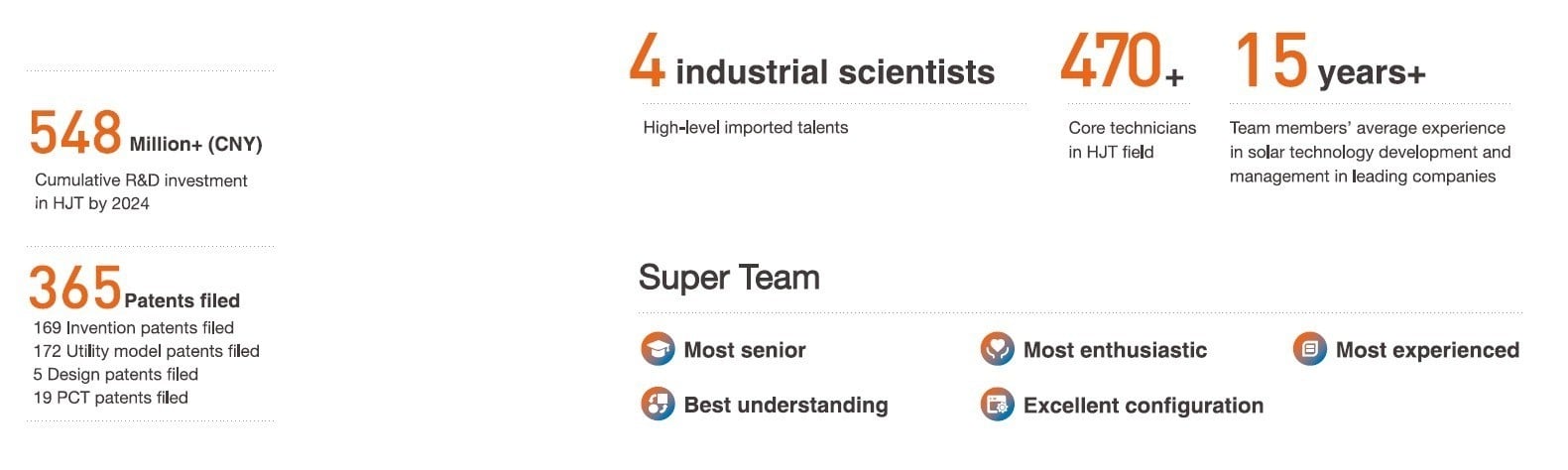Click the "Super Team" heading
The image size is (1568, 470).
tap(729, 278)
